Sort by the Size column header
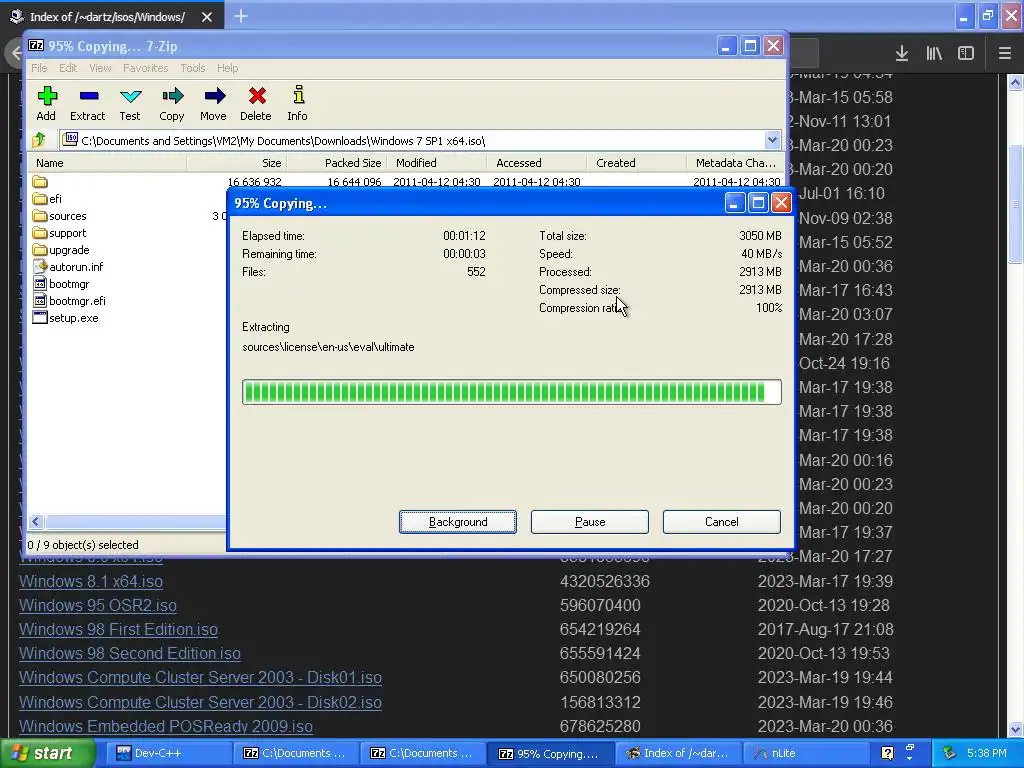1024x768 pixels. [x=237, y=163]
